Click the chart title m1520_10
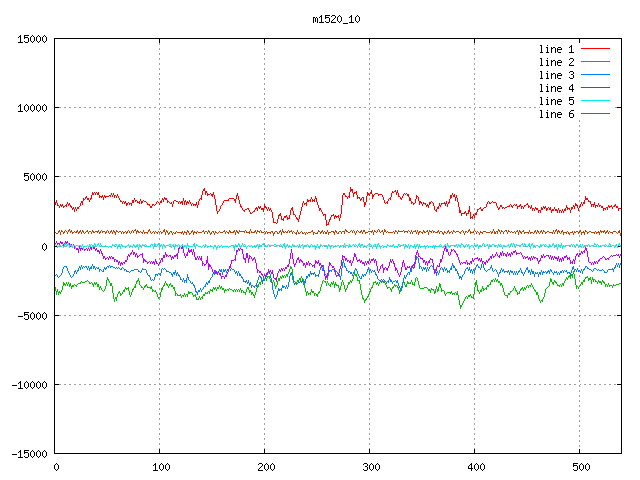 (337, 19)
